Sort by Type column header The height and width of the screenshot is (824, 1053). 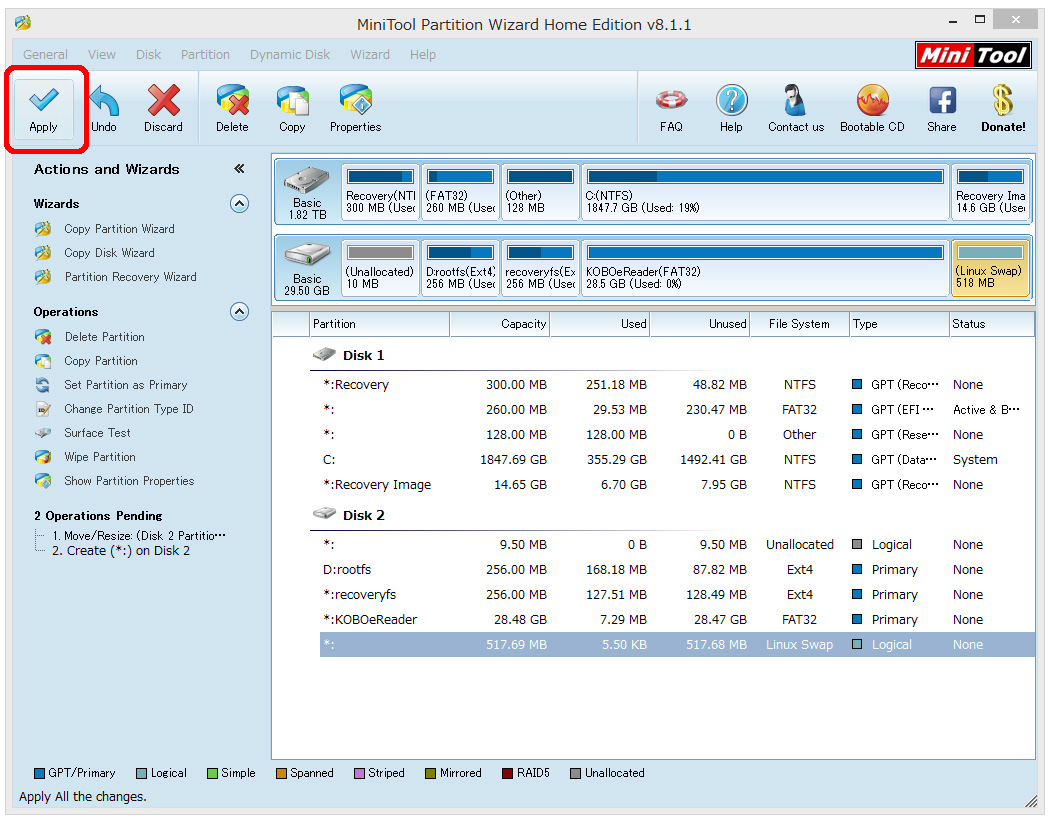(899, 324)
